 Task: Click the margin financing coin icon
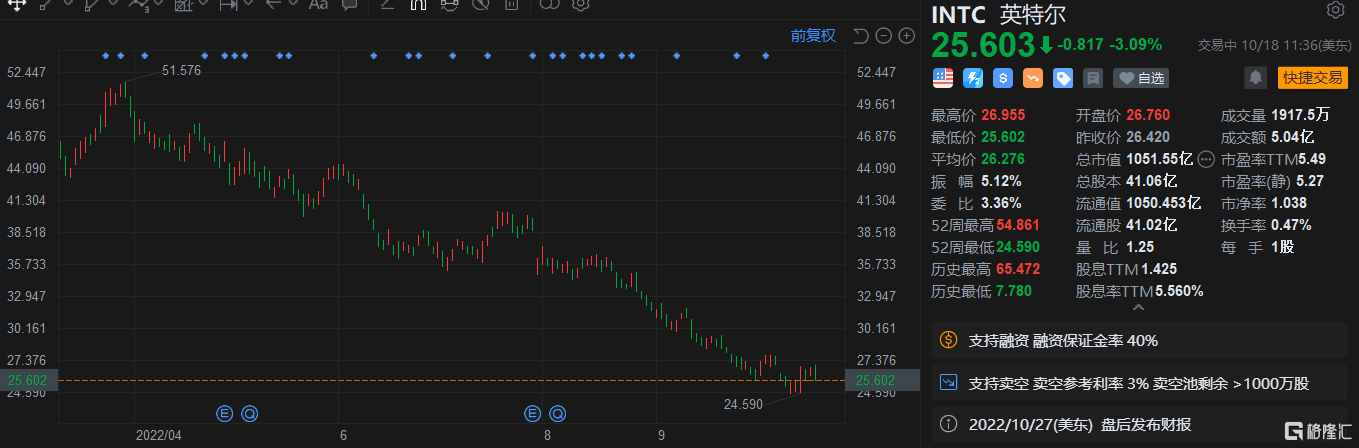pyautogui.click(x=947, y=340)
